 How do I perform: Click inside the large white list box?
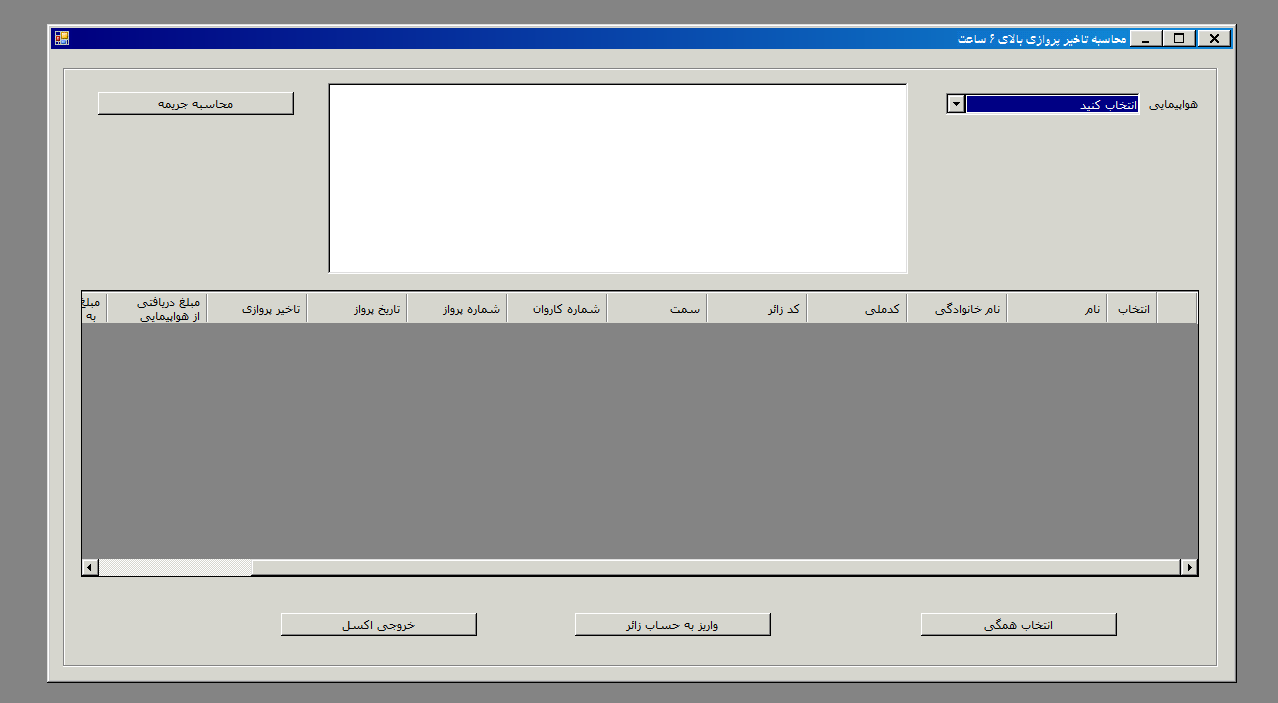pos(617,178)
